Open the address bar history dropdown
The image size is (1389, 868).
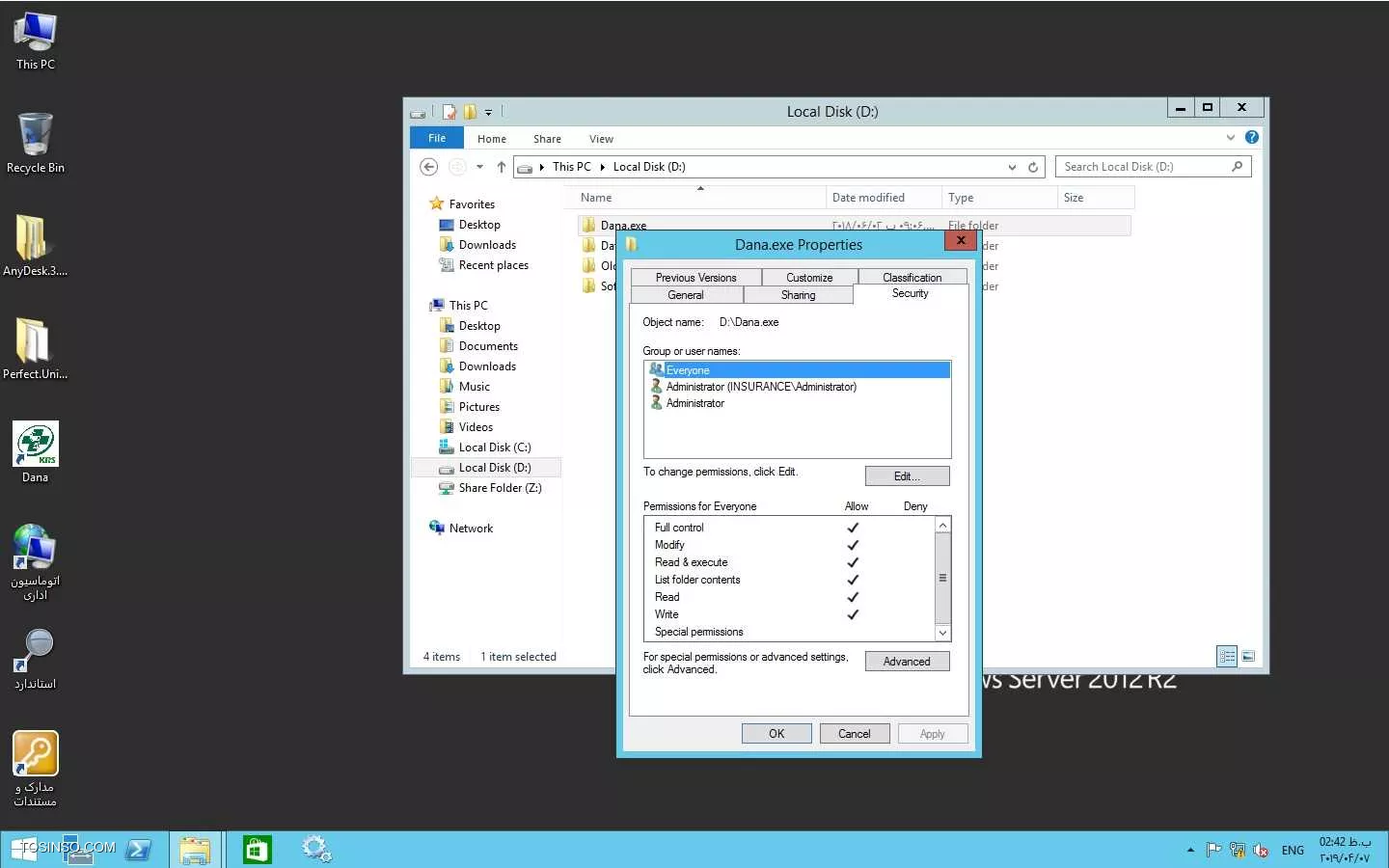pos(1012,167)
